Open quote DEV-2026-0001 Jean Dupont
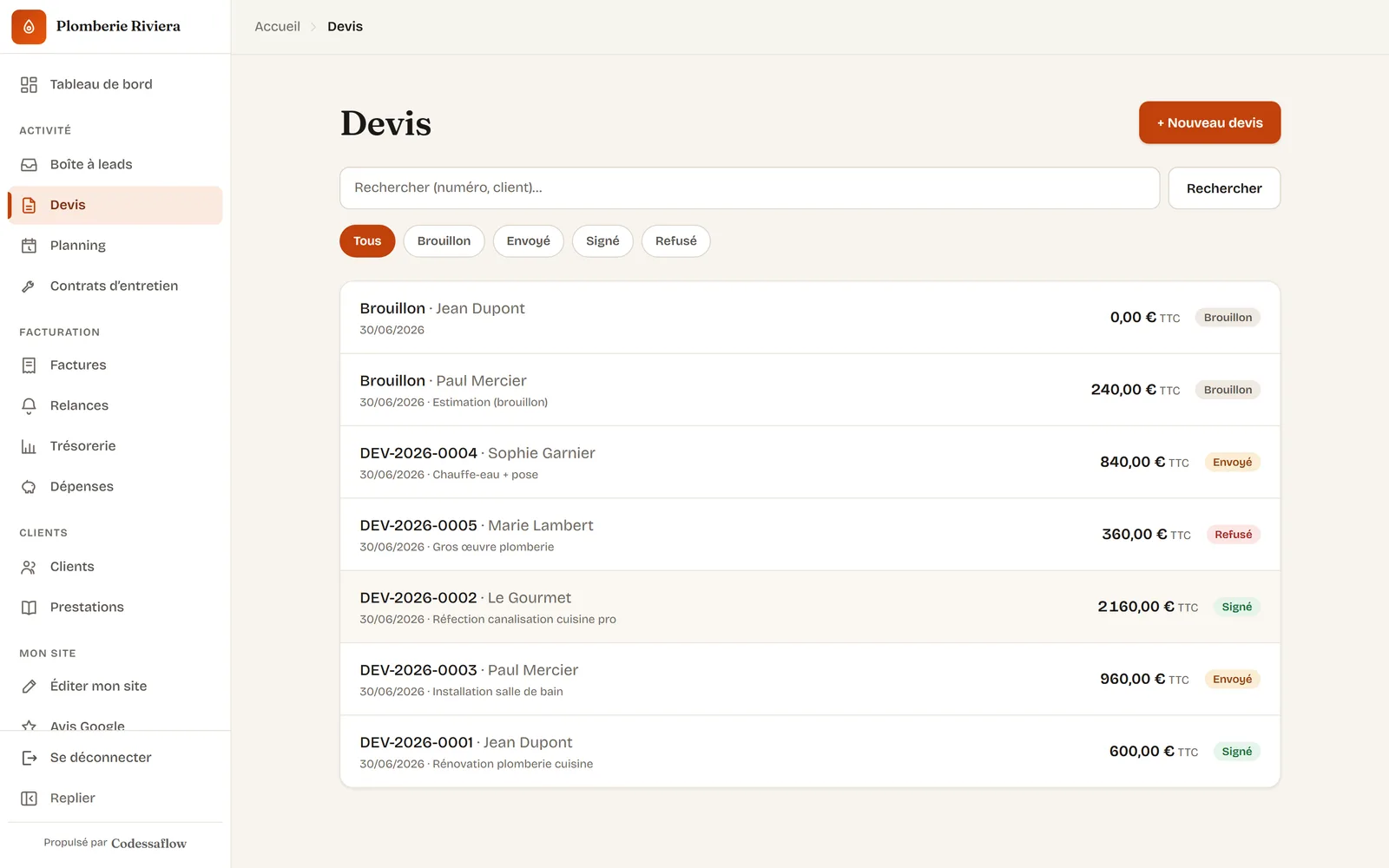1389x868 pixels. click(810, 752)
